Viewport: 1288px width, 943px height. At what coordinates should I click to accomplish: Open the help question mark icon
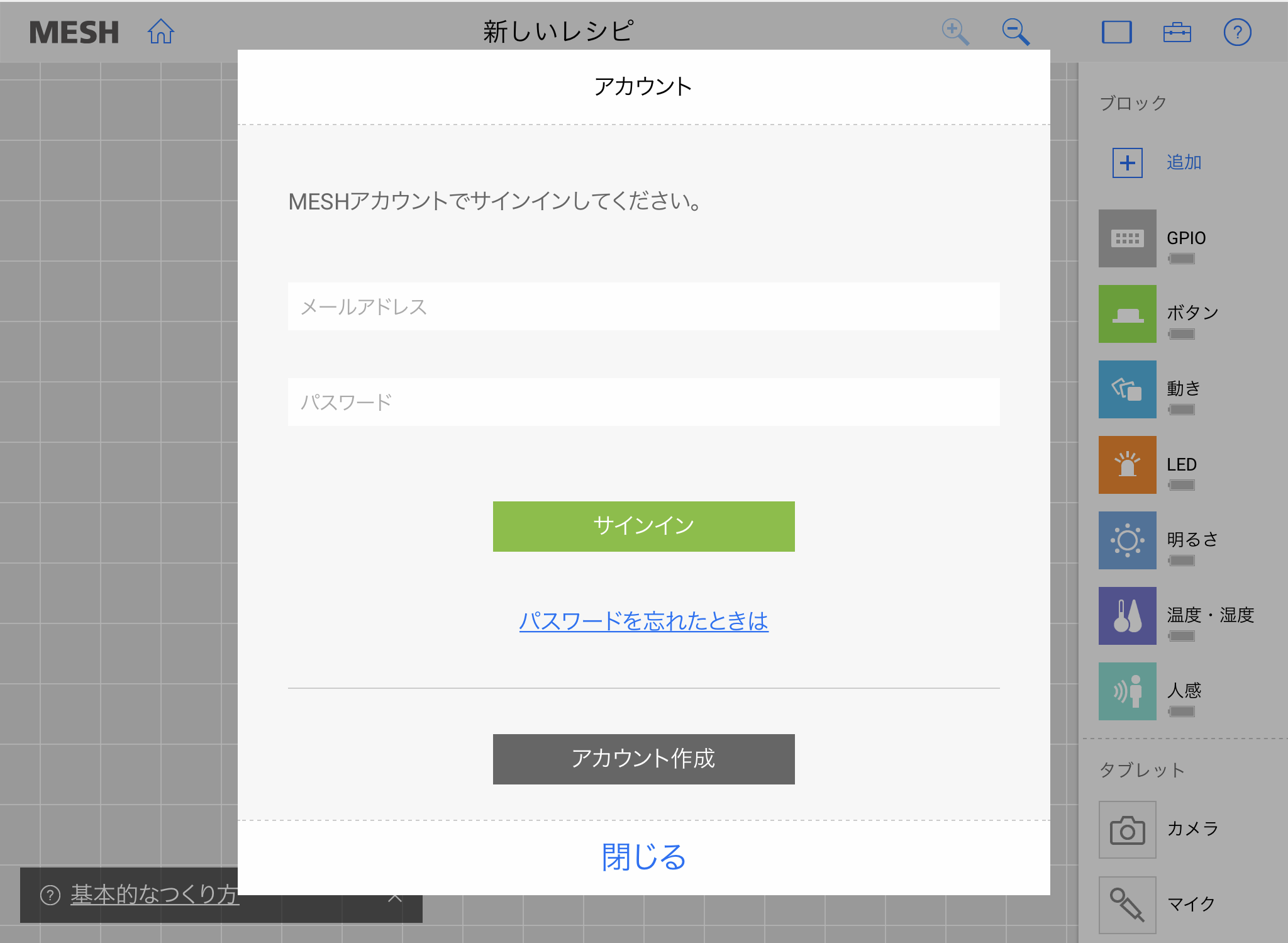1237,32
